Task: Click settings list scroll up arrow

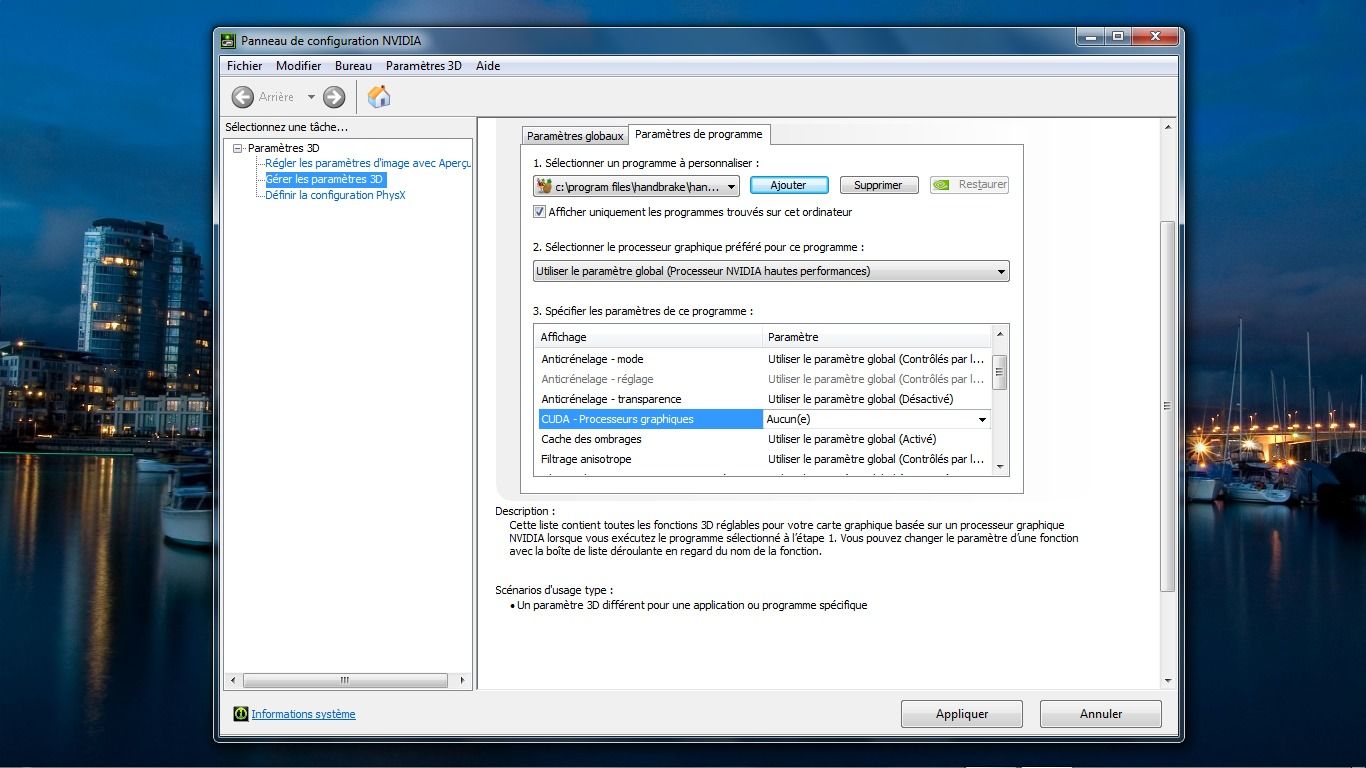Action: (1000, 334)
